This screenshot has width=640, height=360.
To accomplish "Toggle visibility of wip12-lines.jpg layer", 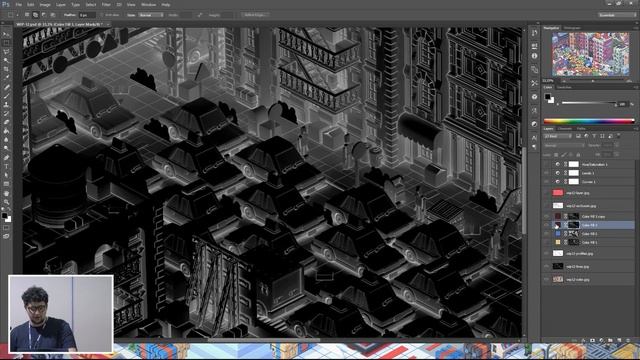I will coord(547,266).
